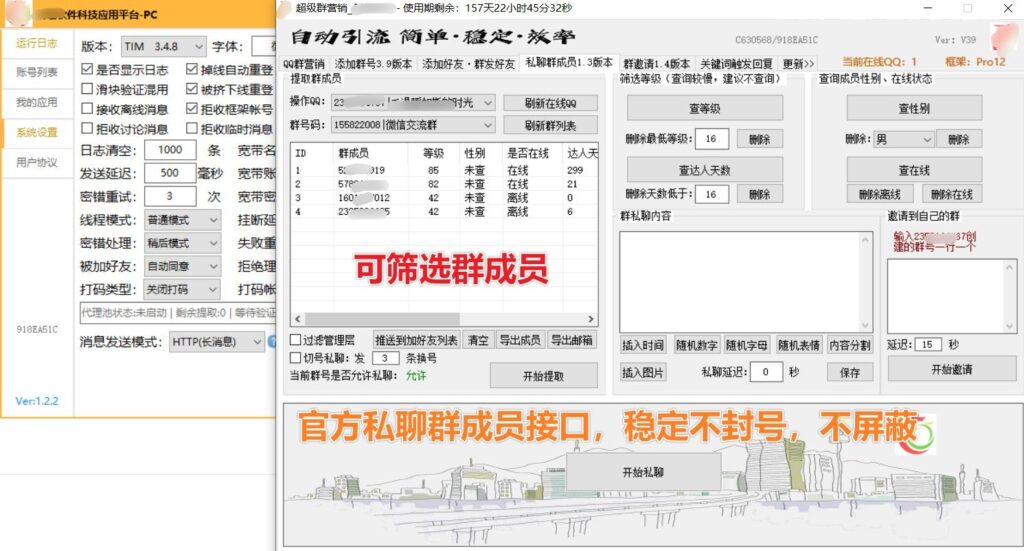Screen dimensions: 1024x551
Task: Click 开始邀请 button
Action: click(x=952, y=370)
